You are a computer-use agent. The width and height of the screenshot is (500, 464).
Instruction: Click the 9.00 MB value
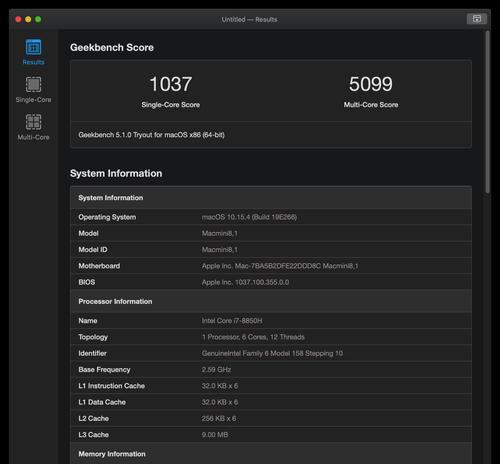(215, 435)
